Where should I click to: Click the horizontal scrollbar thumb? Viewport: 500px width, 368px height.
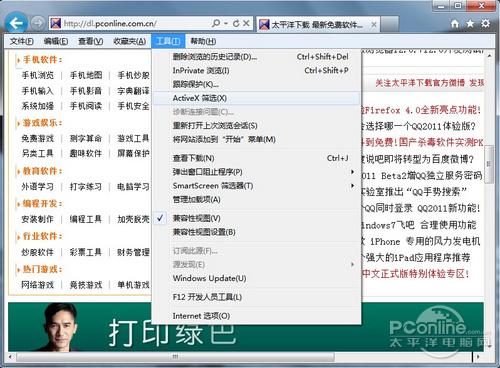175,357
